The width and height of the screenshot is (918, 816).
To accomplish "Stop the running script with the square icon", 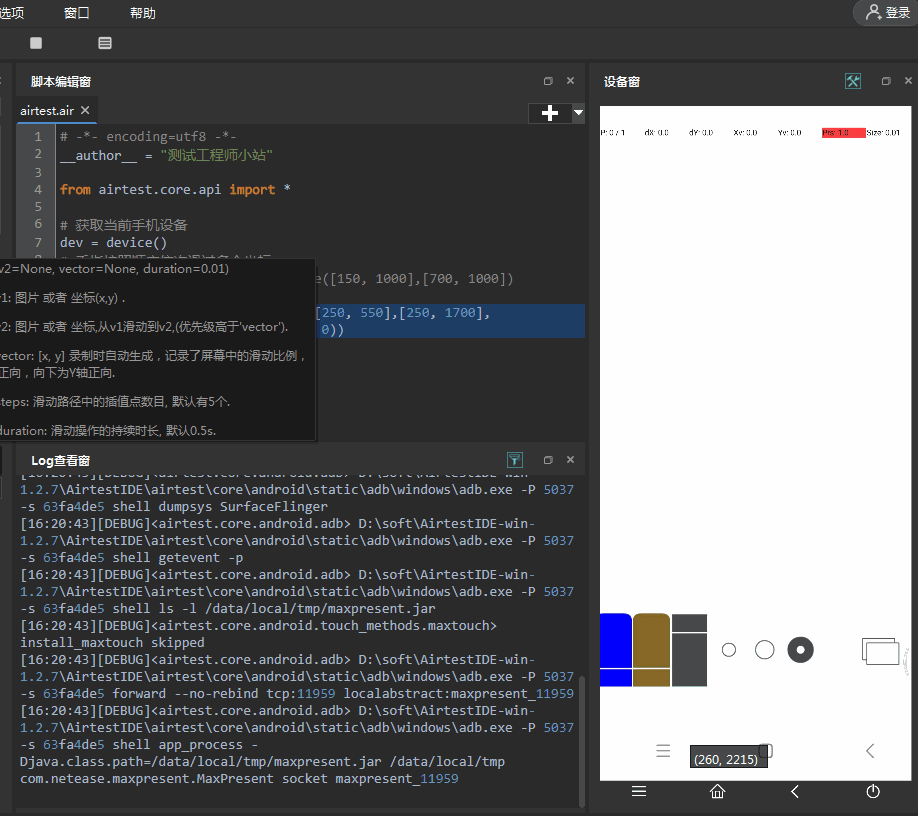I will (36, 43).
